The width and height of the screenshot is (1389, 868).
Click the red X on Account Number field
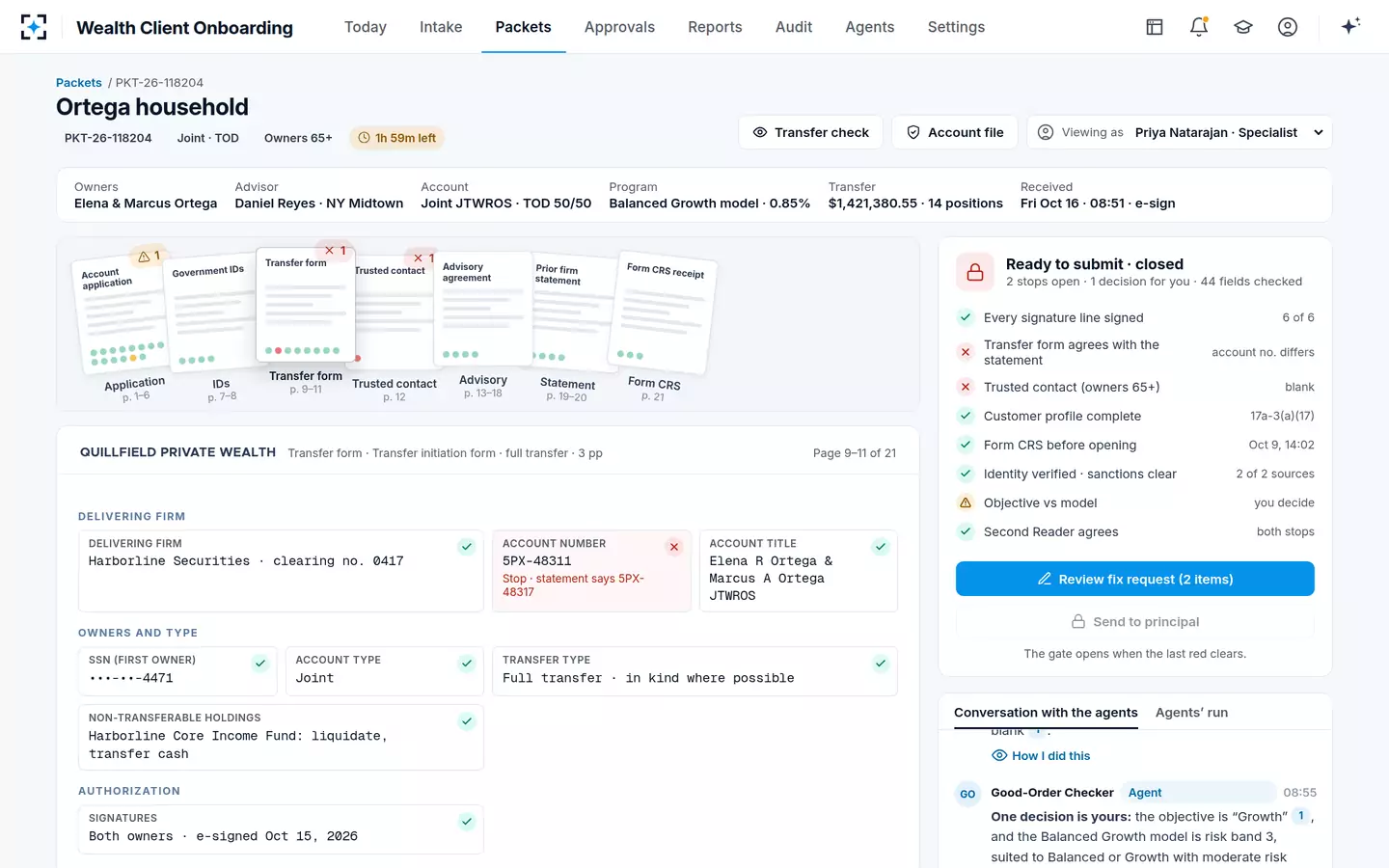674,547
